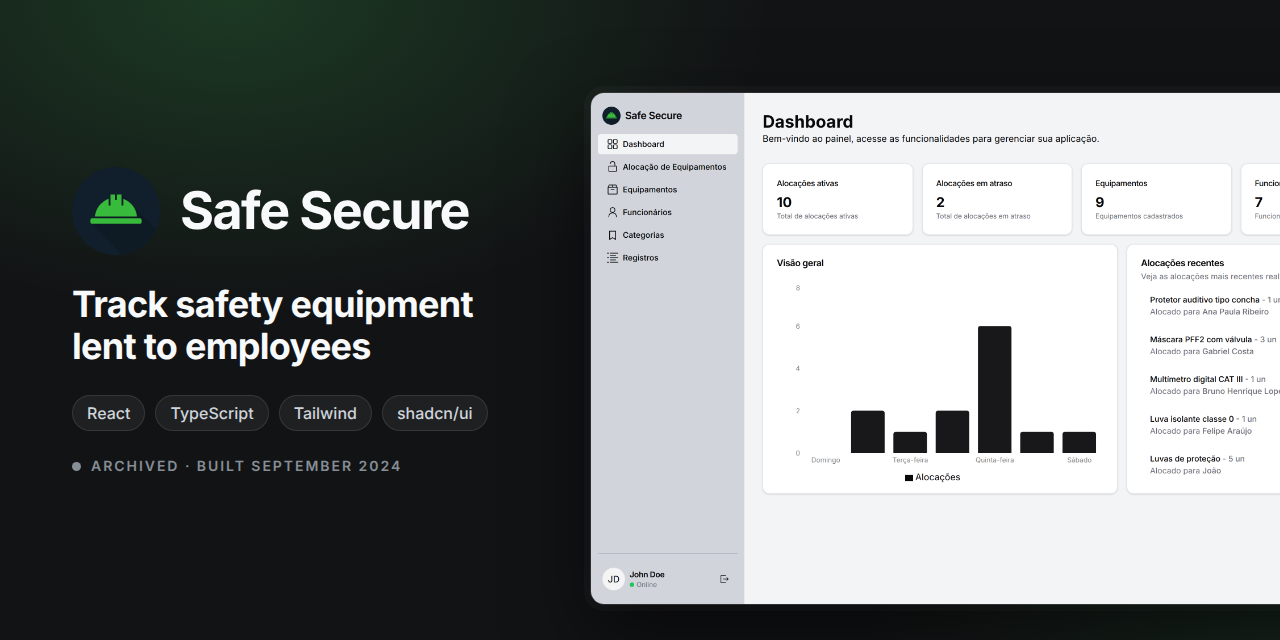
Task: Click the Alocações em atraso card
Action: pyautogui.click(x=997, y=199)
